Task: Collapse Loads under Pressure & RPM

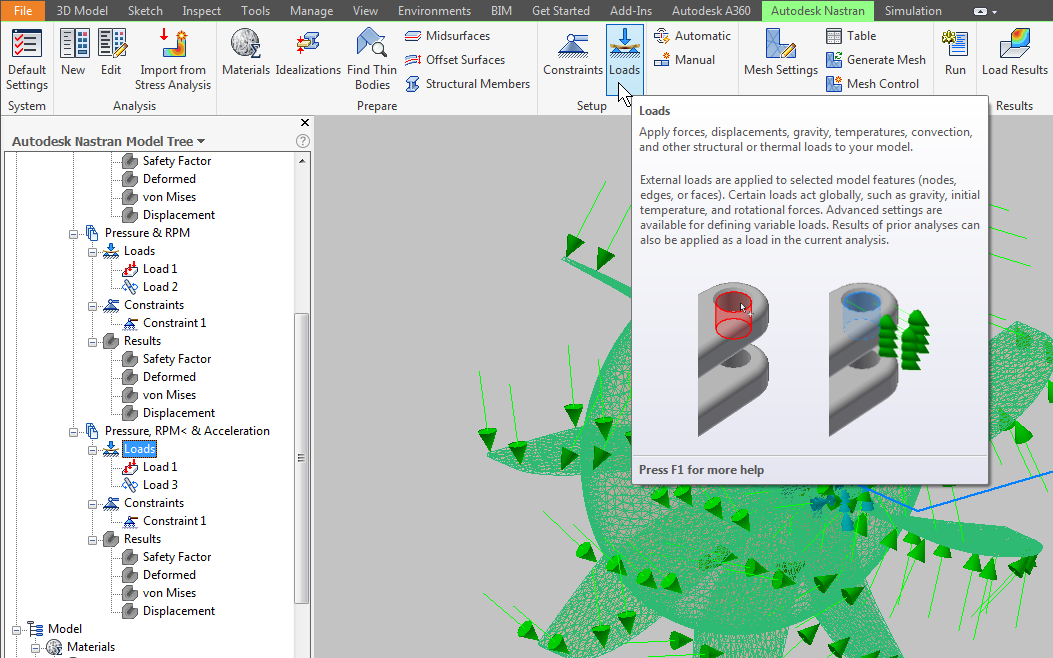Action: click(93, 252)
